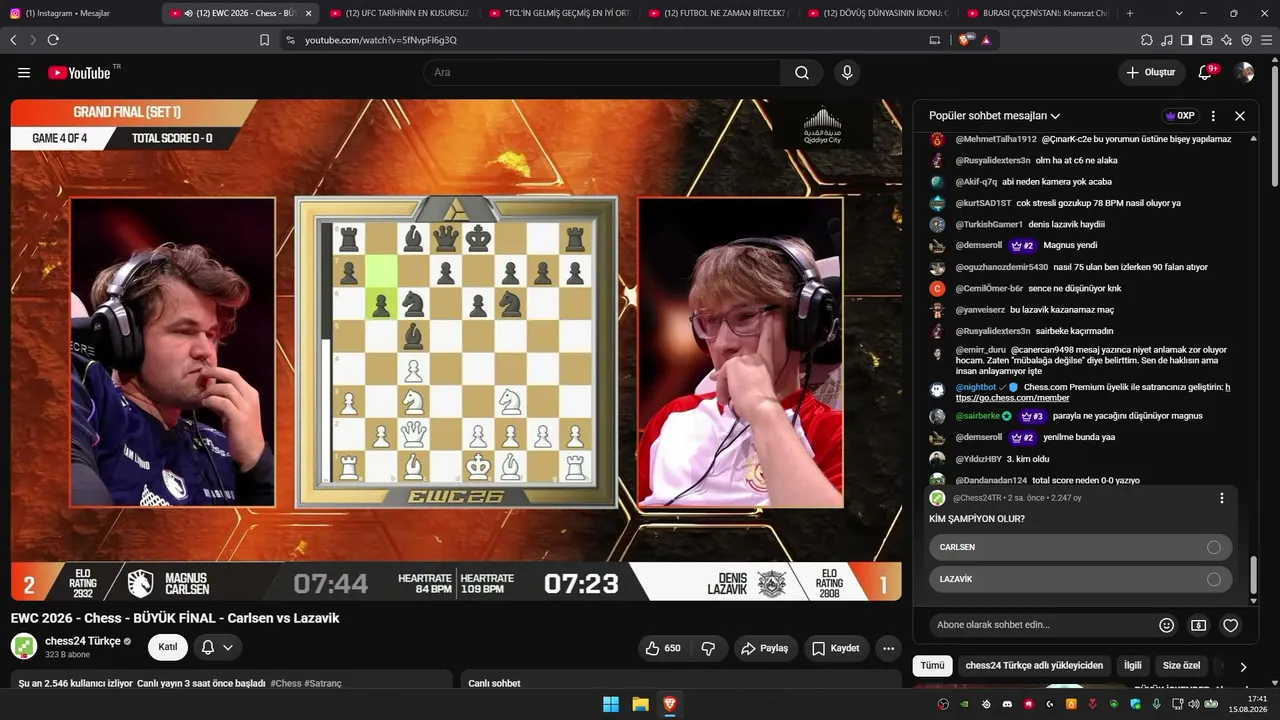Screen dimensions: 1280x720
Task: Open the account avatar menu
Action: tap(1244, 73)
